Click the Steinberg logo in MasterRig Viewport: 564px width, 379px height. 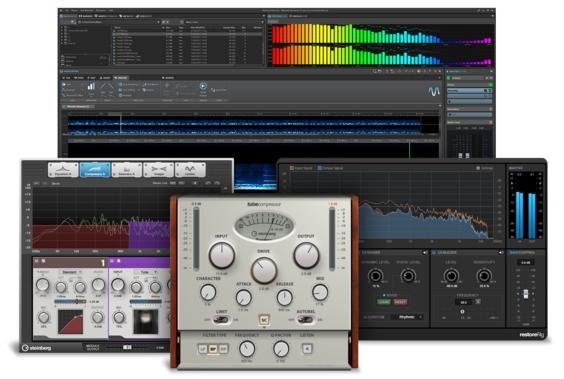click(x=37, y=348)
